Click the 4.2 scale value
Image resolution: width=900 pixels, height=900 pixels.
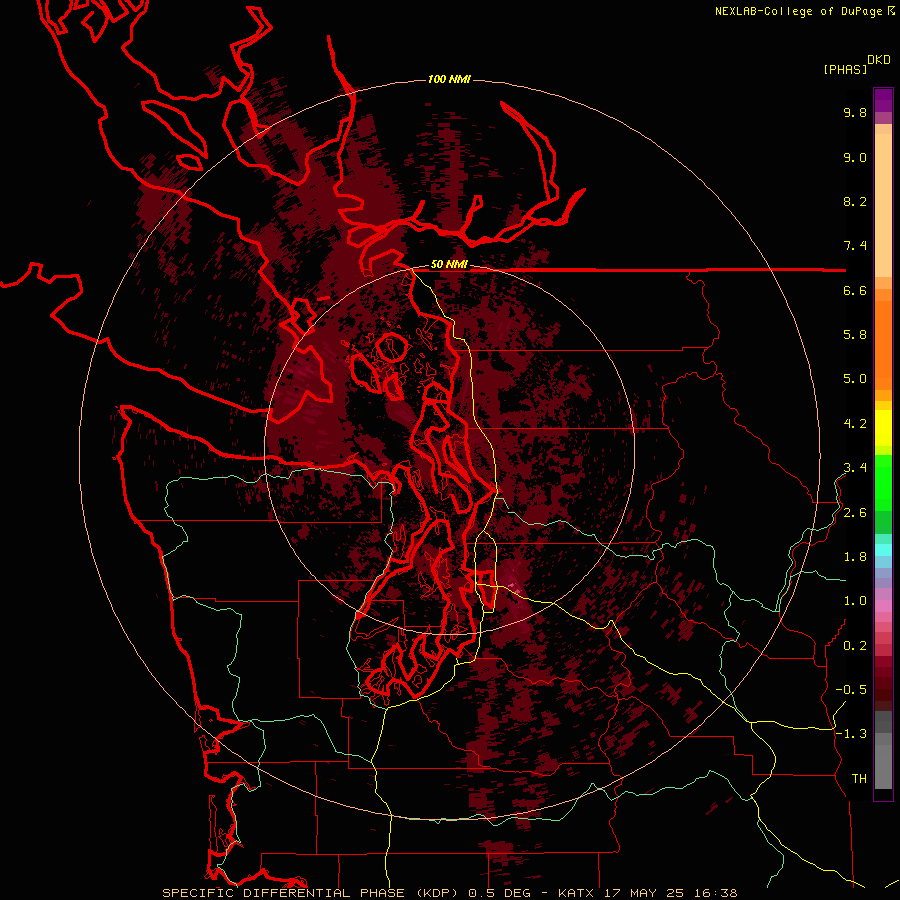(855, 424)
